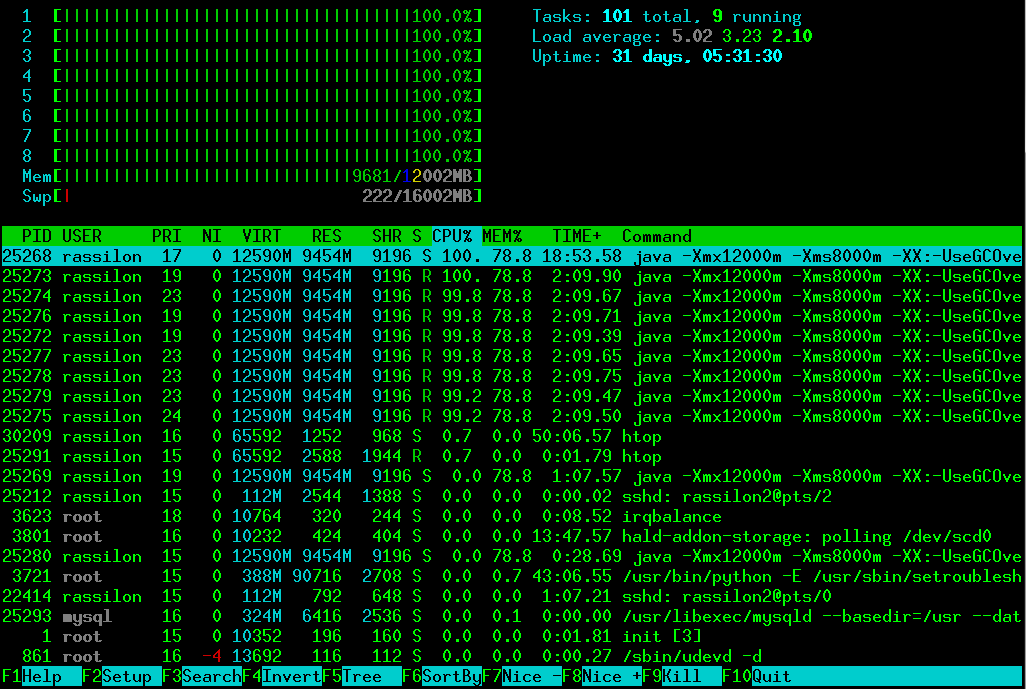Click Nice - to change priority
The width and height of the screenshot is (1026, 689).
pyautogui.click(x=531, y=677)
